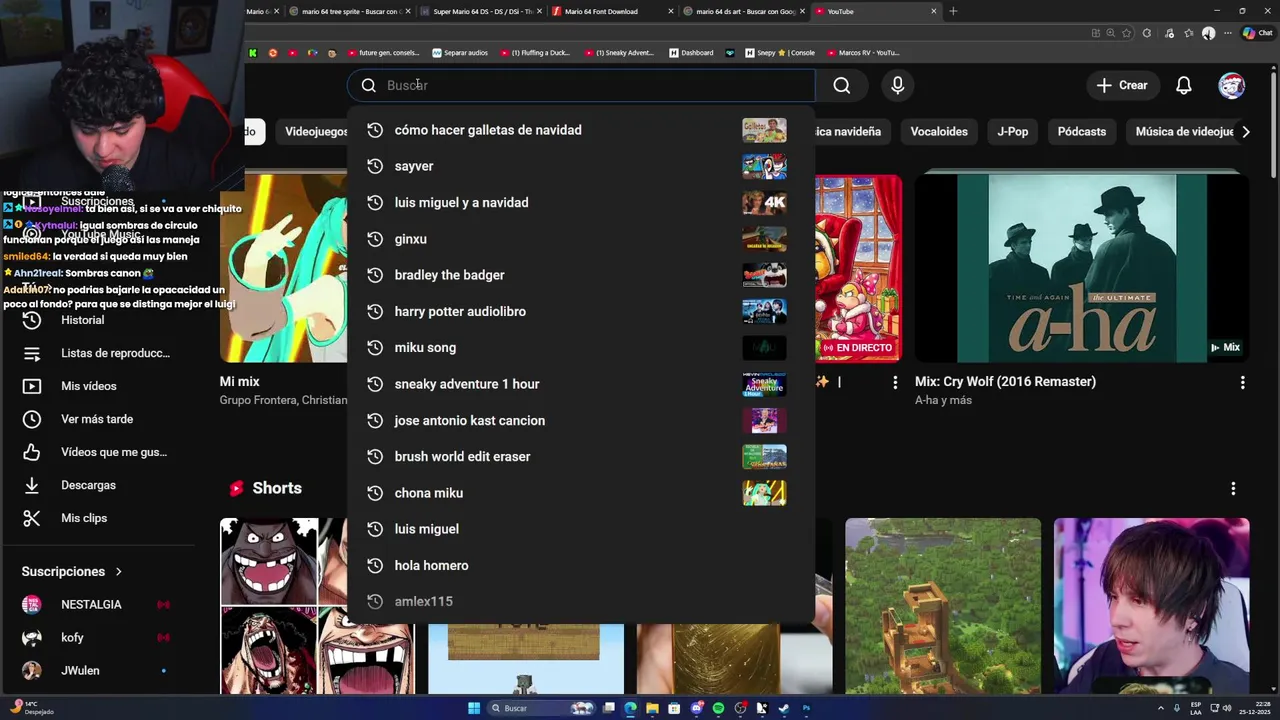This screenshot has width=1280, height=720.
Task: Select the J-Pop filter chip
Action: pos(1012,131)
